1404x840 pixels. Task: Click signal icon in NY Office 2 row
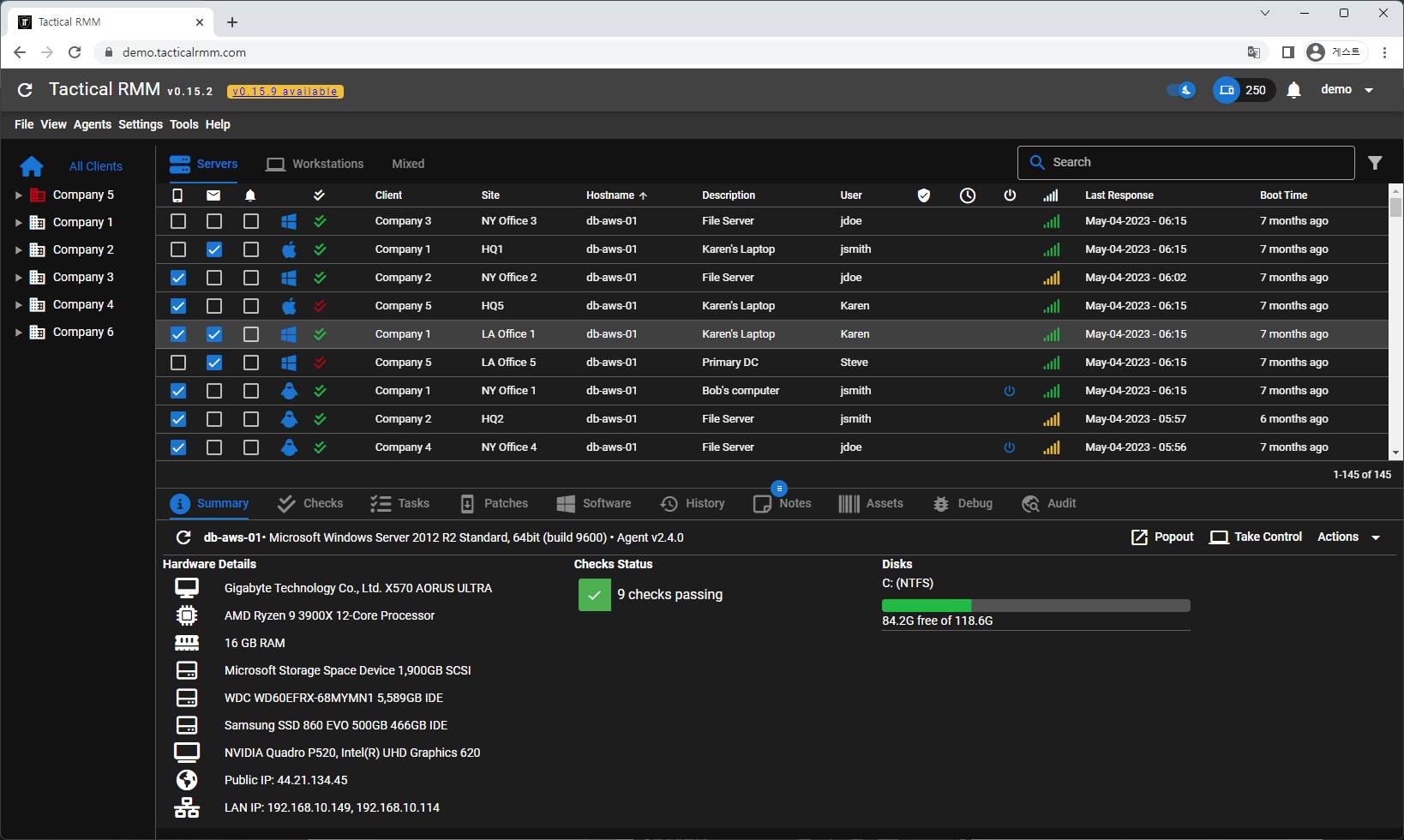point(1052,278)
